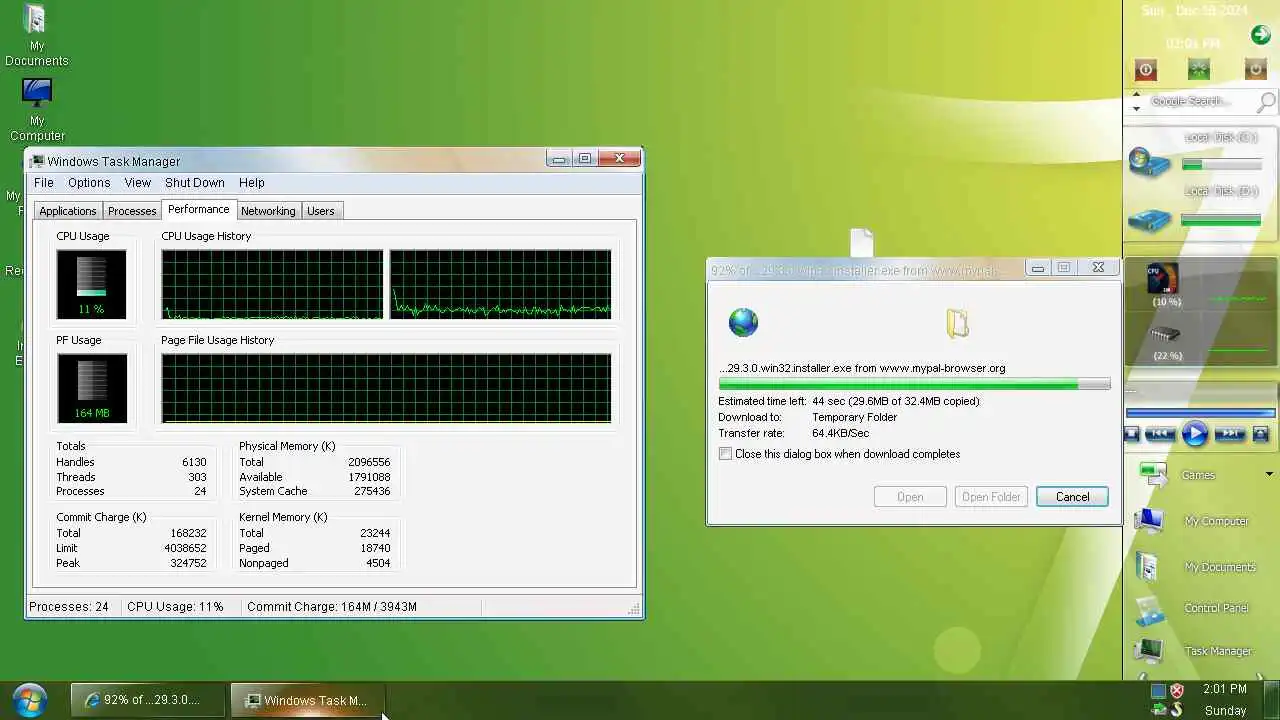Click the orange restart icon in sidebar
The image size is (1280, 720).
click(x=1255, y=69)
